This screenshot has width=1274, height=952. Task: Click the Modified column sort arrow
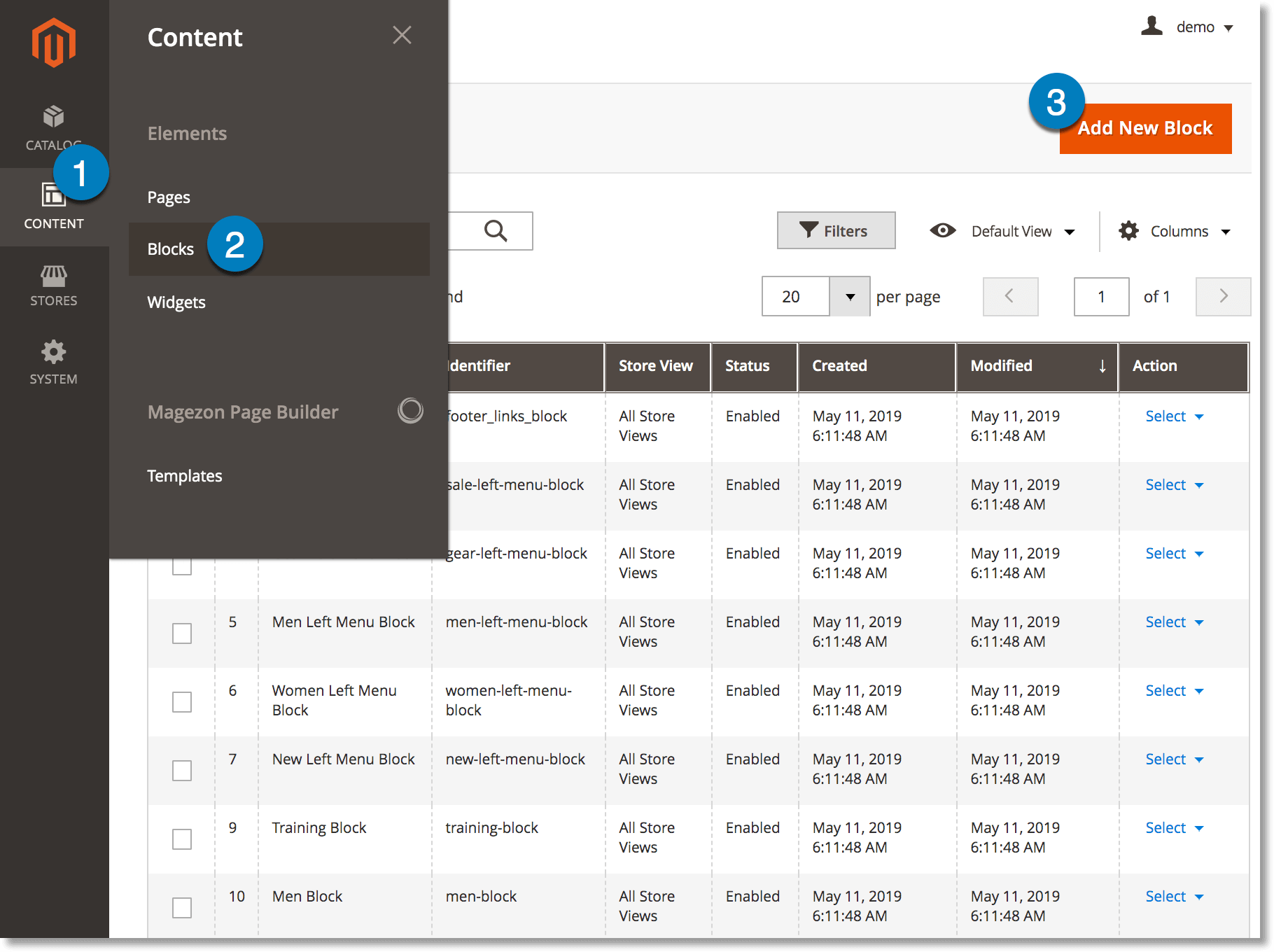[1102, 366]
